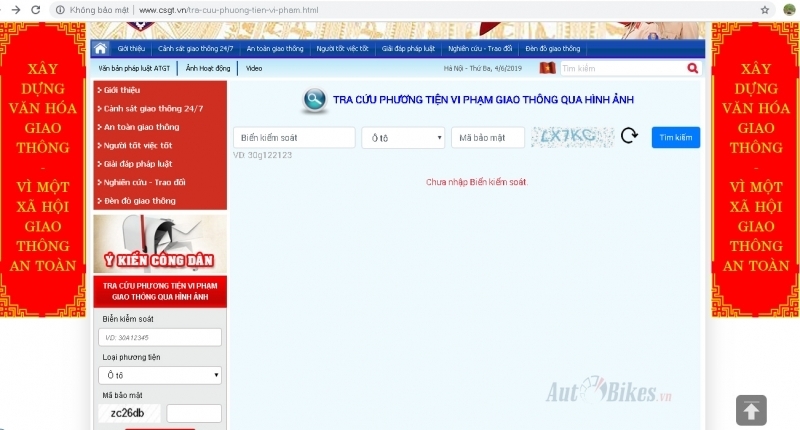Open the browser profile avatar
Screen dimensions: 800x430
coord(789,10)
